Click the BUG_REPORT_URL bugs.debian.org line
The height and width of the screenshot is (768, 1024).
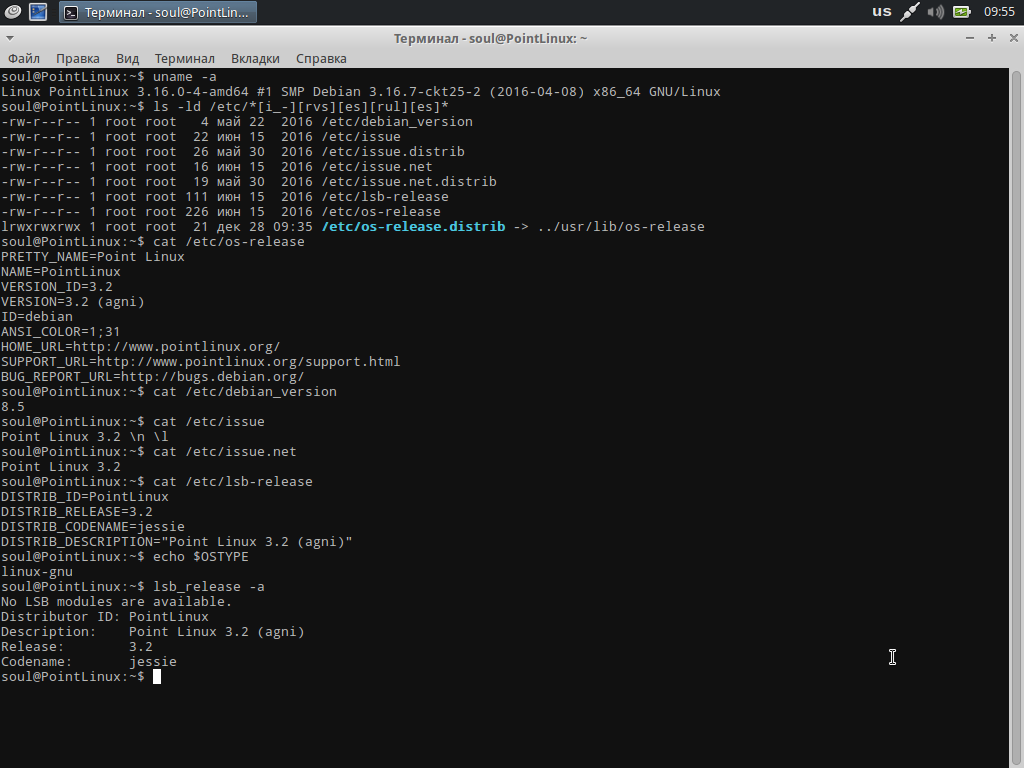tap(152, 377)
